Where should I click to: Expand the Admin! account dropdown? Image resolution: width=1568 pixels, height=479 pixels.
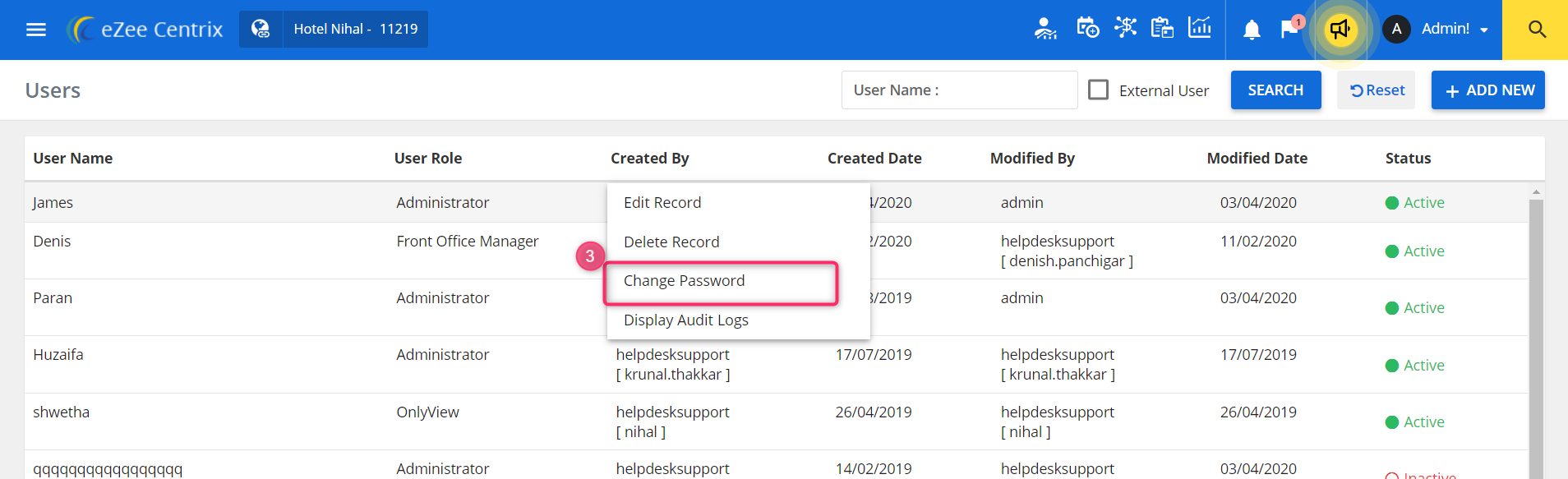coord(1455,29)
